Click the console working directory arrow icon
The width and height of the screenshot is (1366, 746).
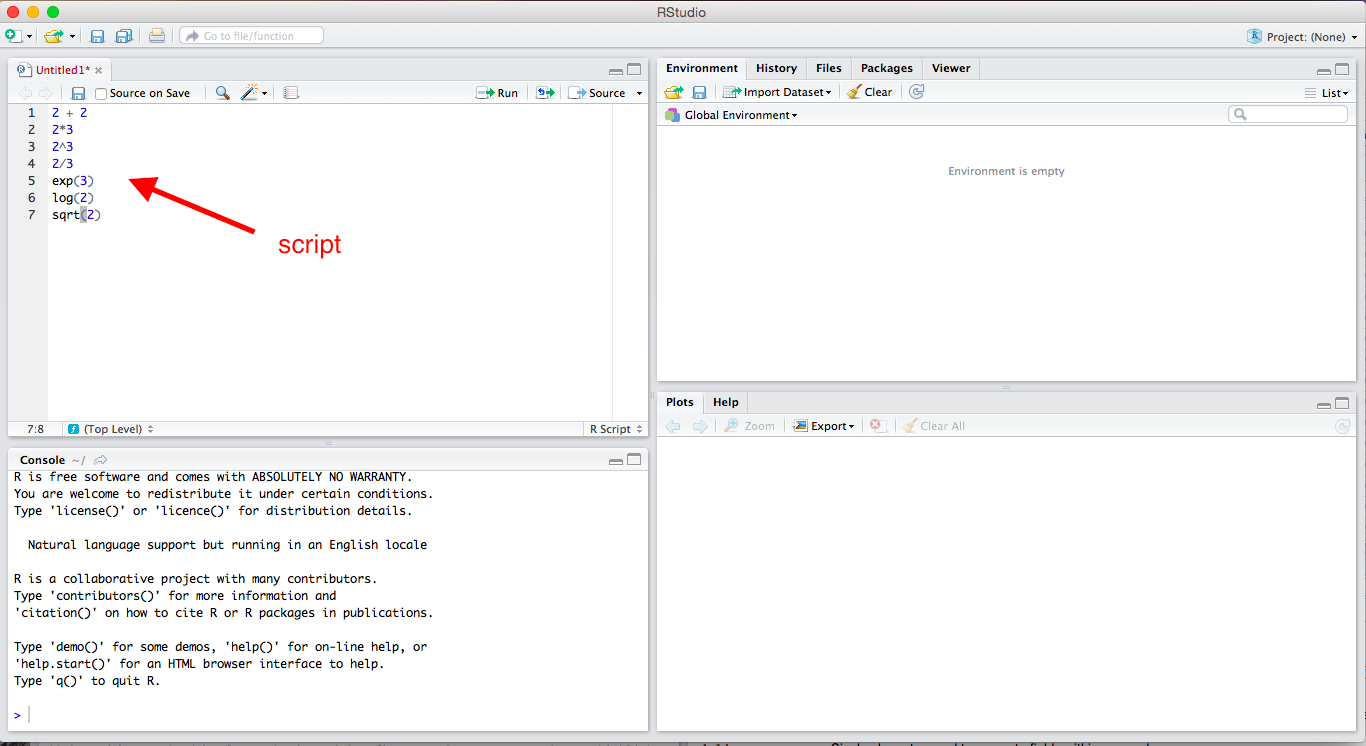tap(100, 460)
